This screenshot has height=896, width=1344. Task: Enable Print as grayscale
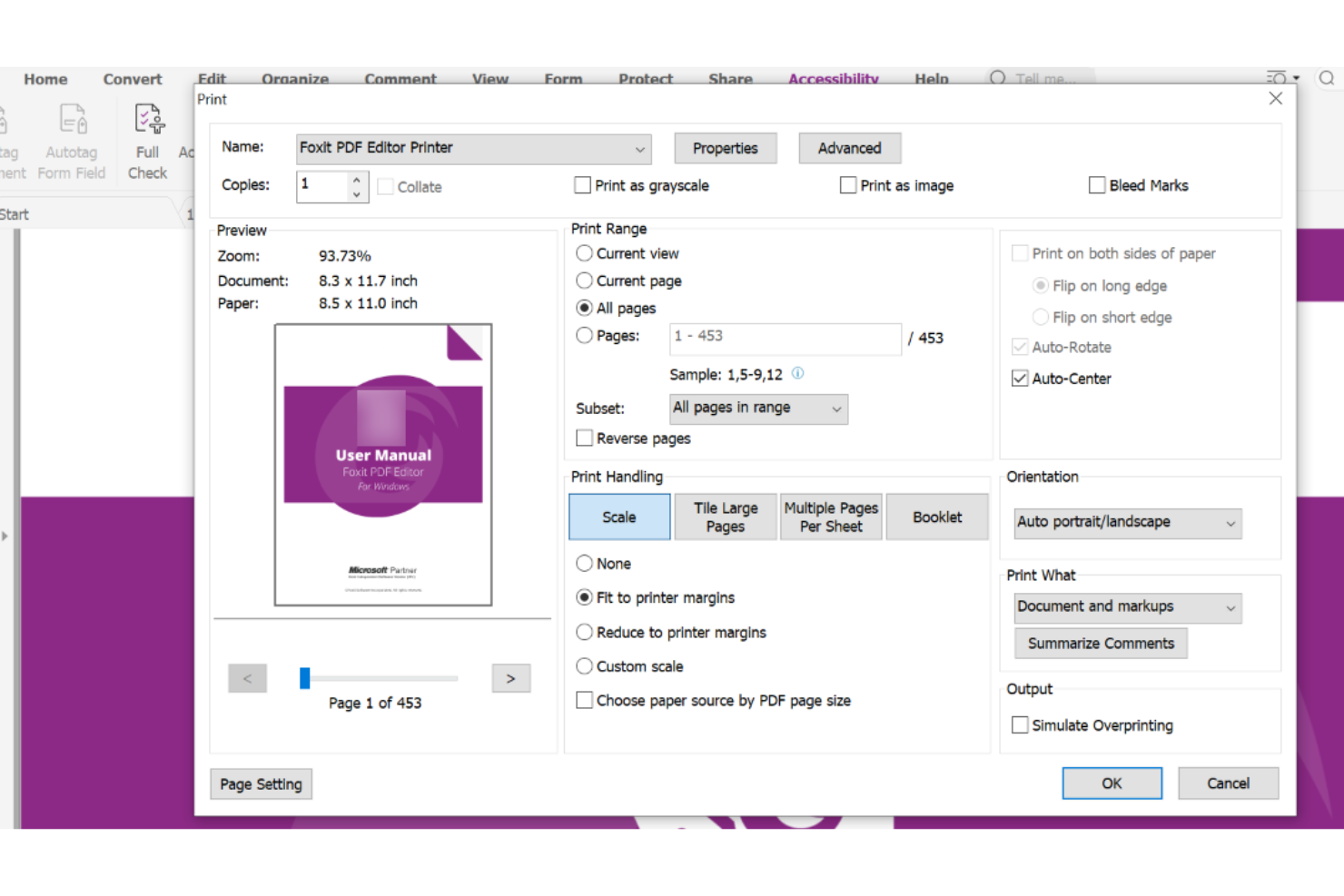583,185
